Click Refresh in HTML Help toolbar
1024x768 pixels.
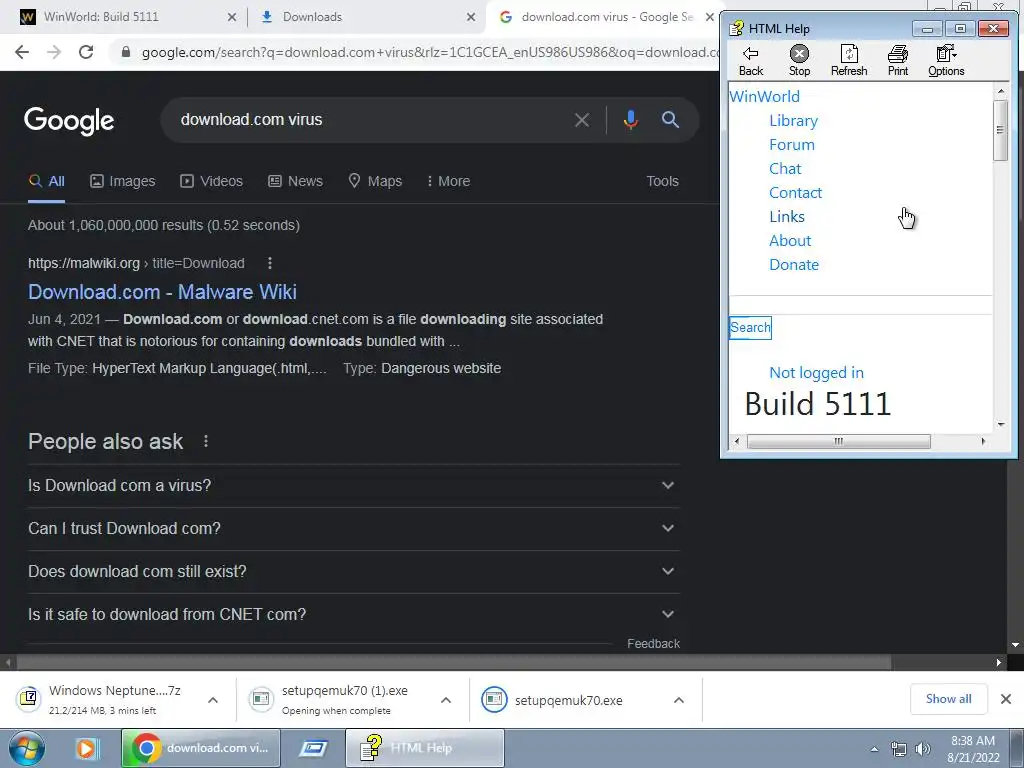click(848, 61)
